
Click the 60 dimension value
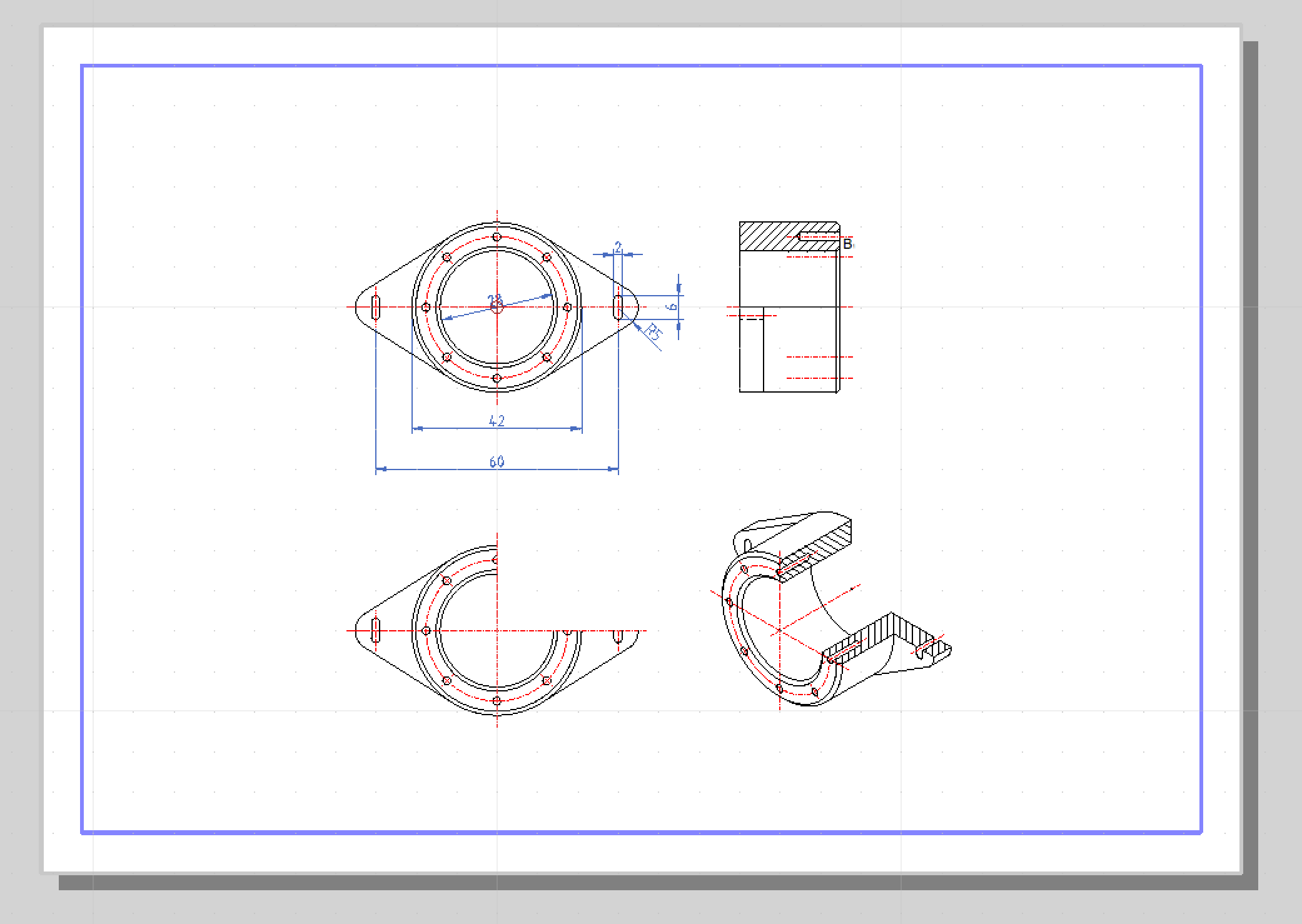point(497,462)
